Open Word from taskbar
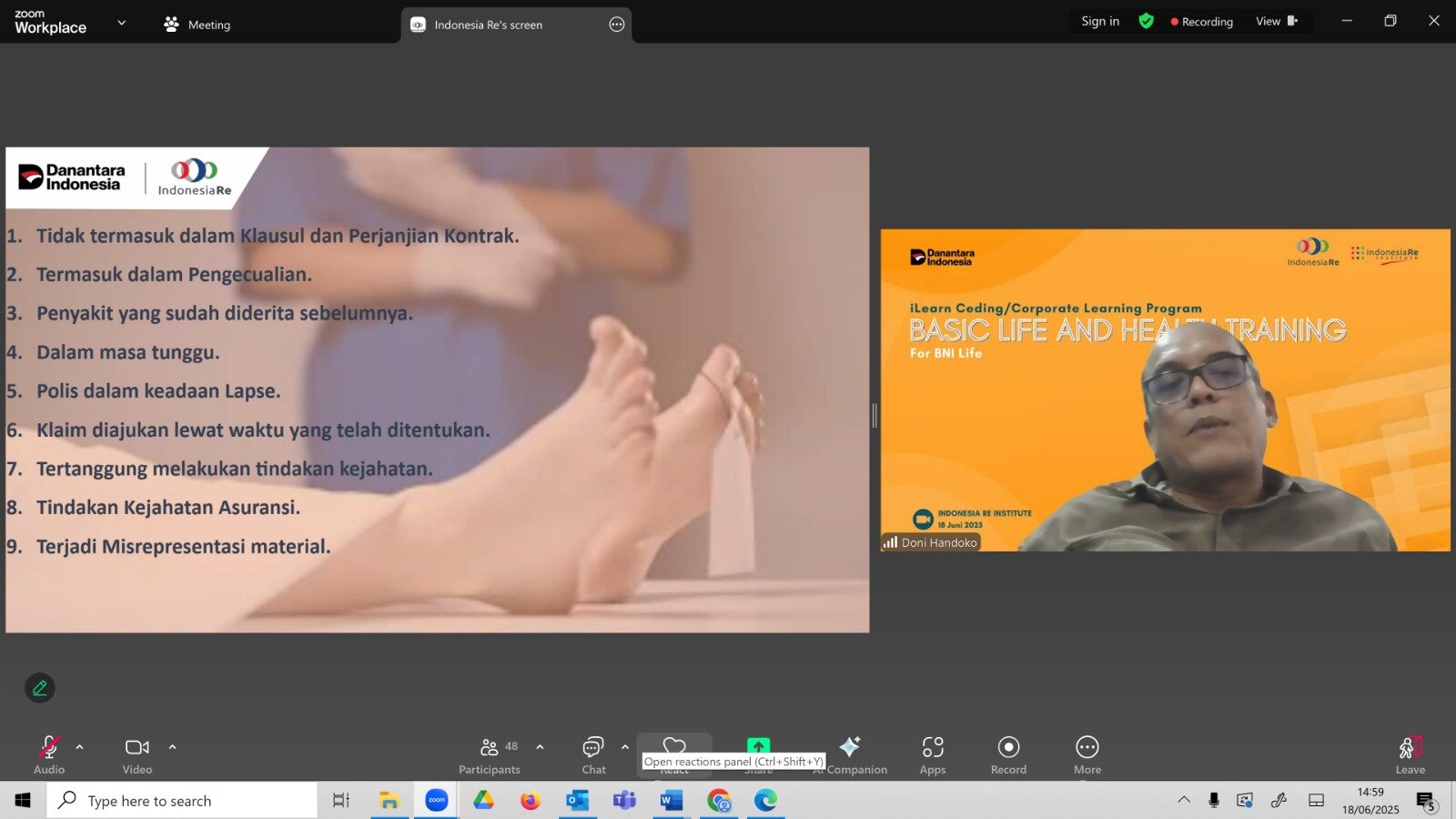1456x819 pixels. (x=672, y=800)
